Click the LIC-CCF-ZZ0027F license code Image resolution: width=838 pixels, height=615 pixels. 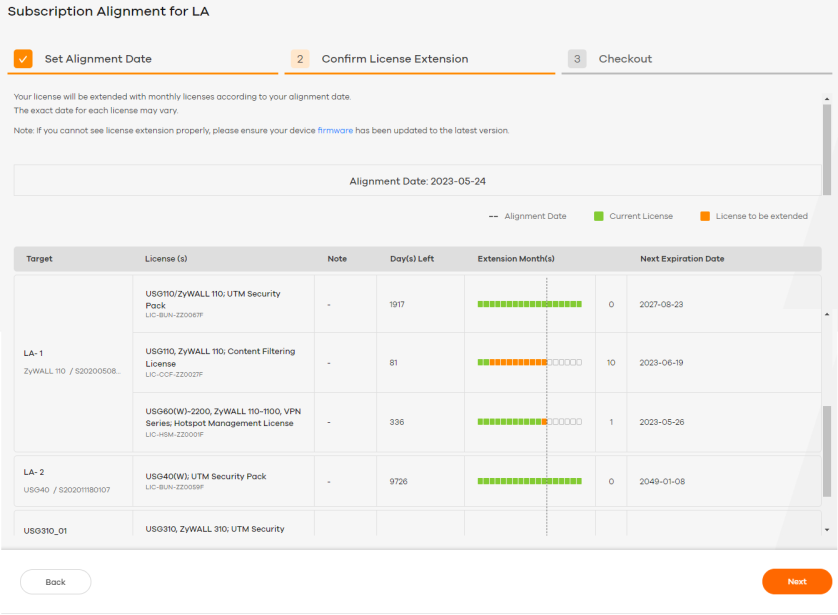point(174,375)
